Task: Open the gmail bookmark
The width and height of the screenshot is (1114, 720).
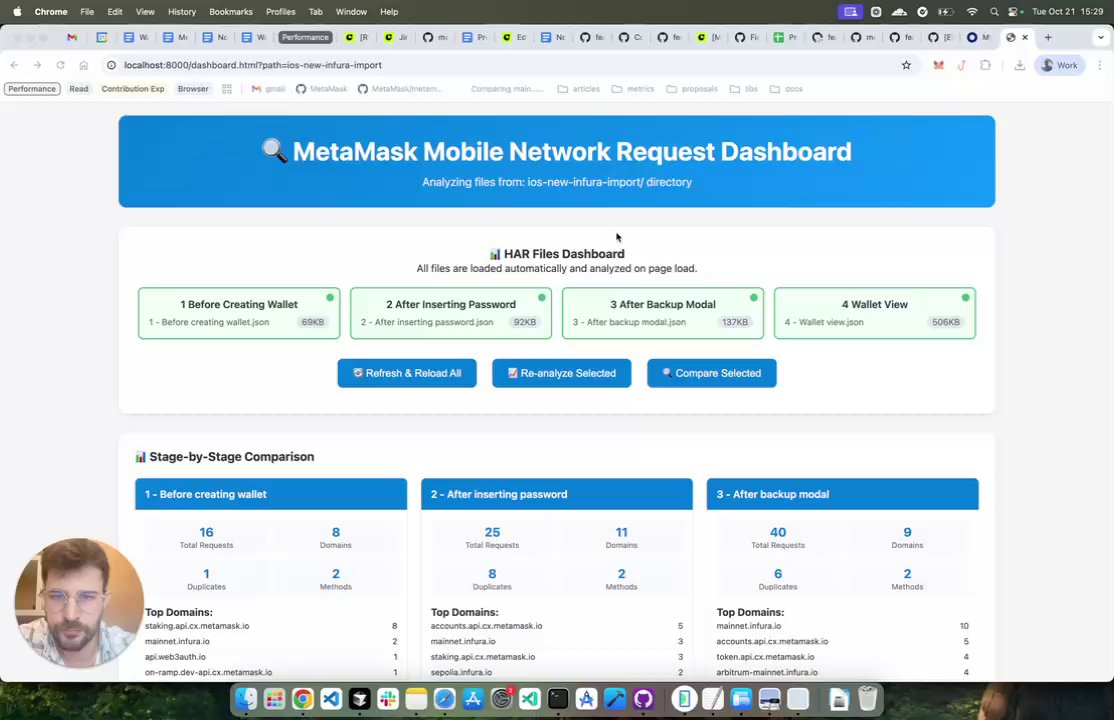Action: pos(268,89)
